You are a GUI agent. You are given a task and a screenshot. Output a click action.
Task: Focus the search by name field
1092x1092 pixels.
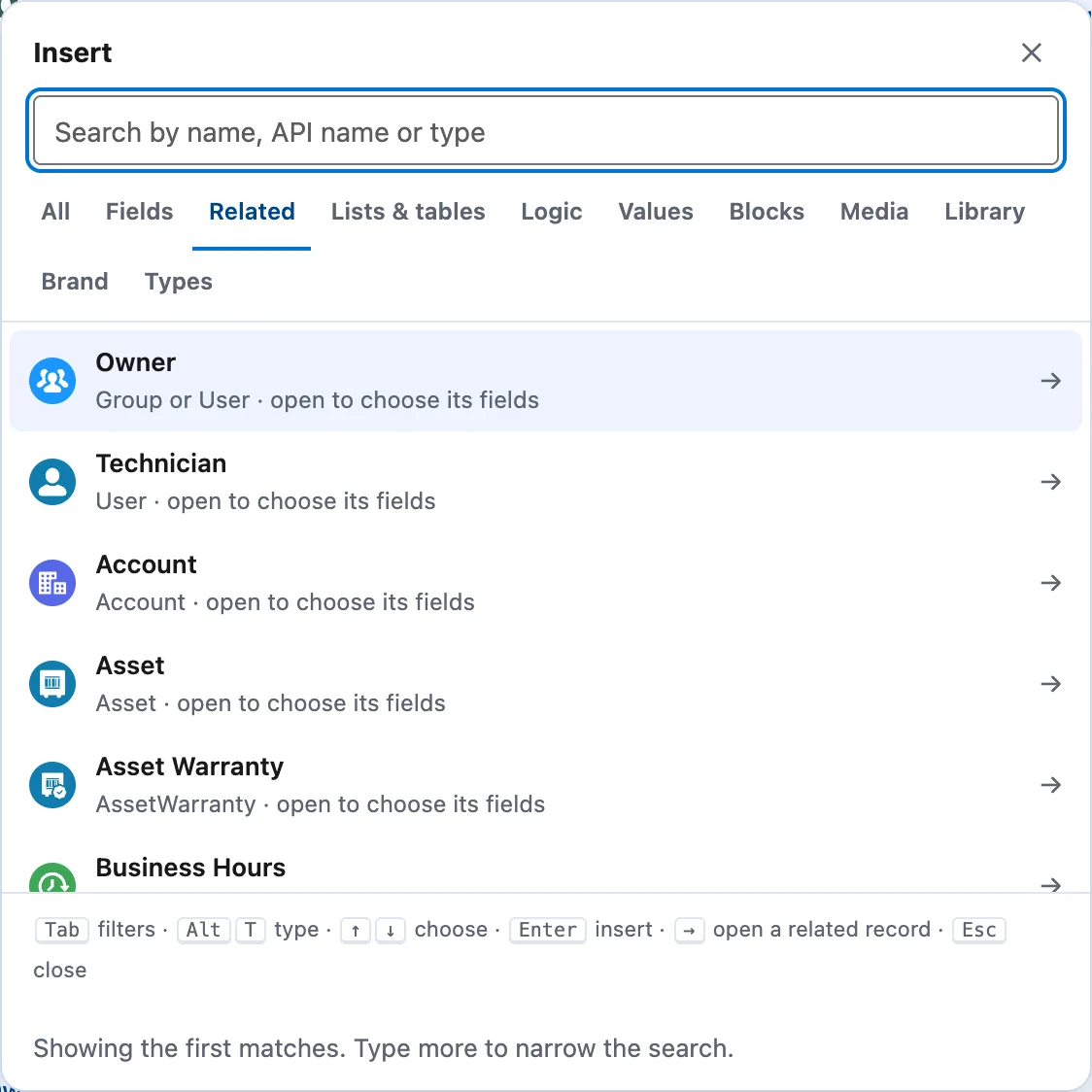pyautogui.click(x=546, y=131)
